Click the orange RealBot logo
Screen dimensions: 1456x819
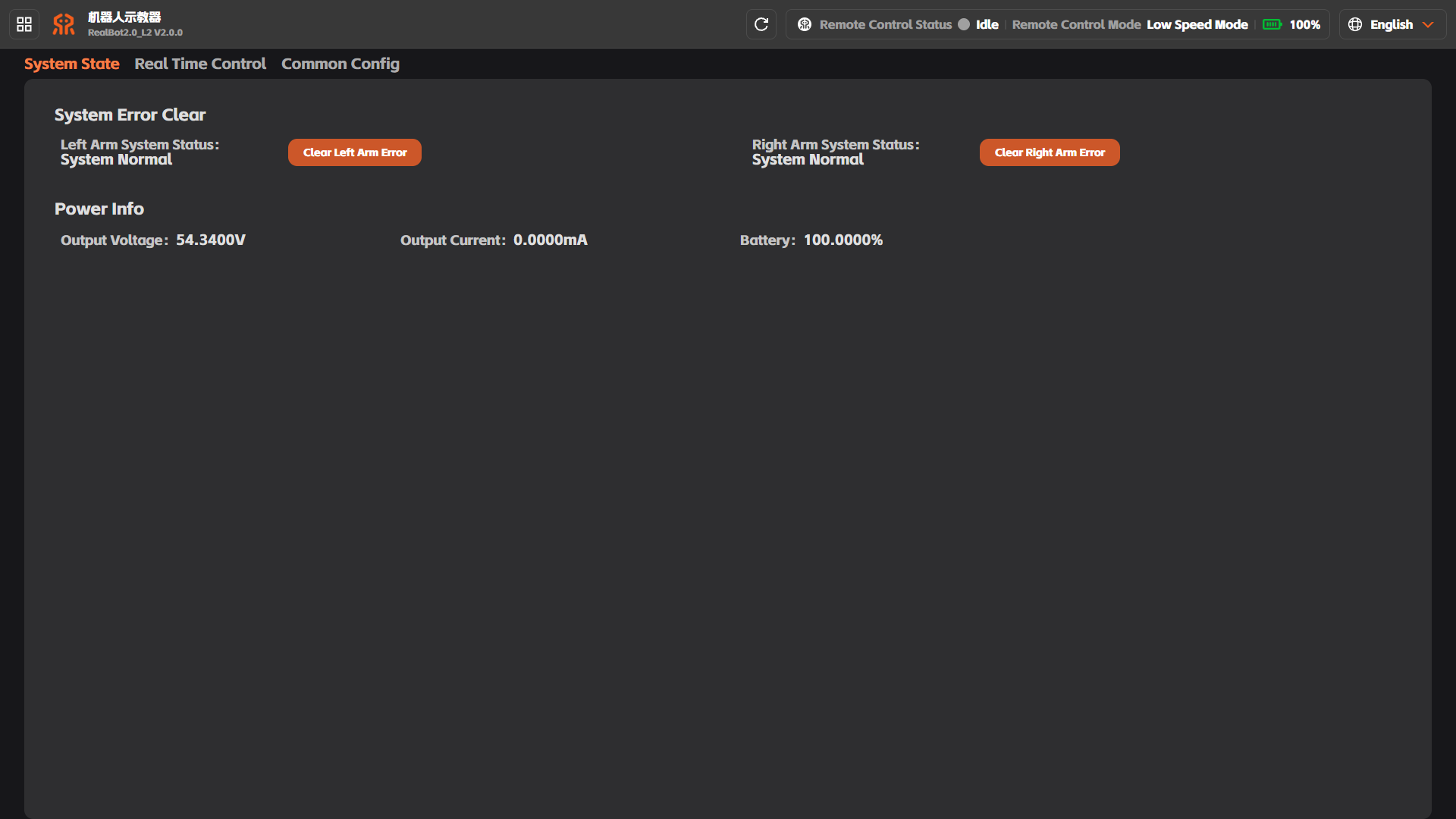64,24
